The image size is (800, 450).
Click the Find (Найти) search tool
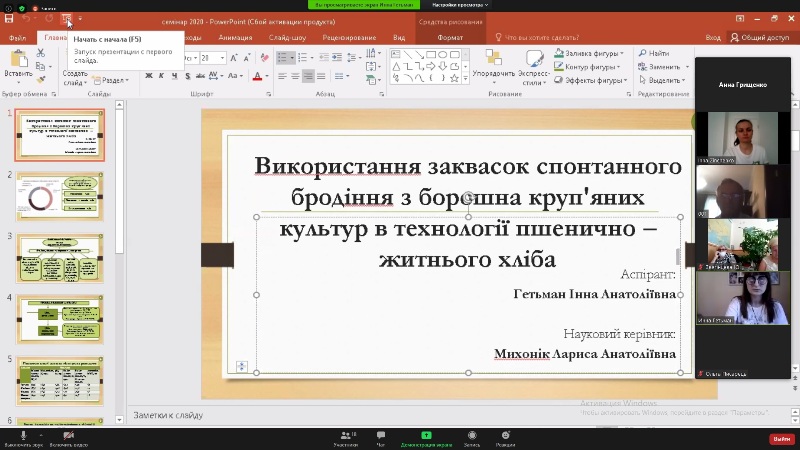click(x=653, y=53)
